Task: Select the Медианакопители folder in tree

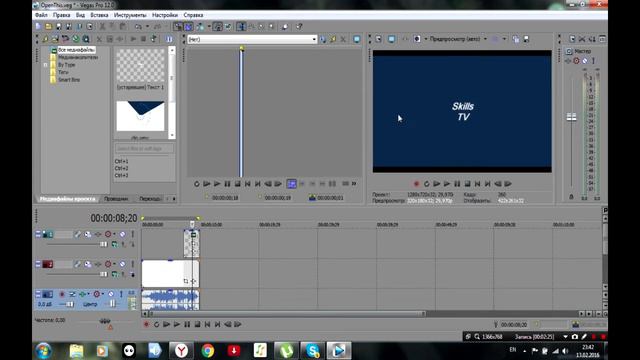Action: [78, 57]
